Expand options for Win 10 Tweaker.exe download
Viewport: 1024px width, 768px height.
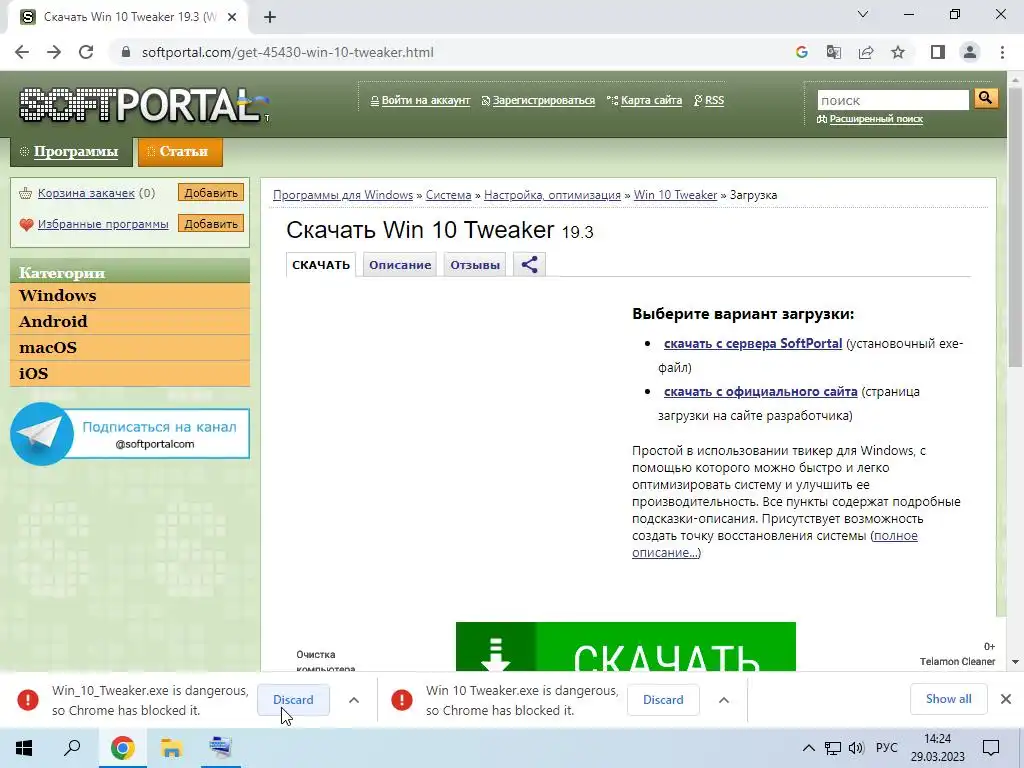point(724,700)
